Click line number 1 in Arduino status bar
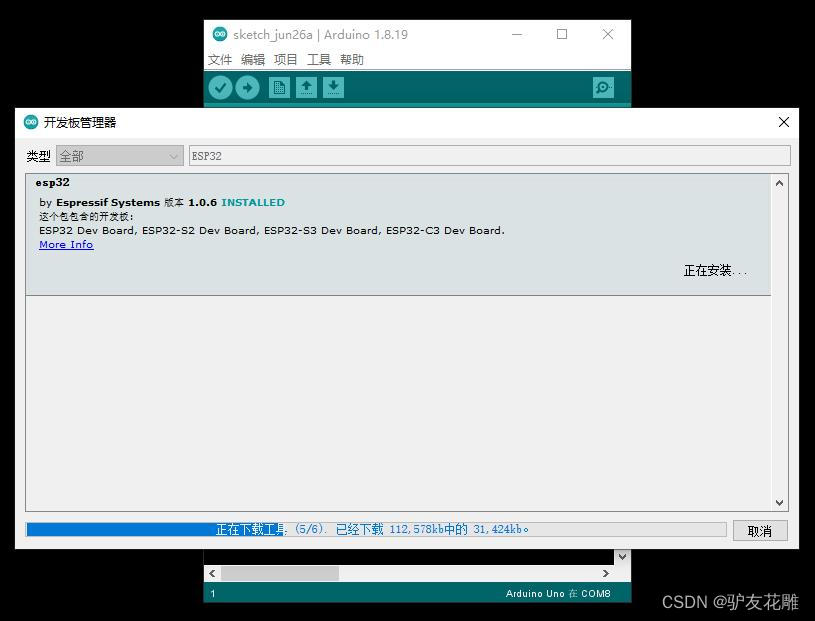The height and width of the screenshot is (621, 815). click(213, 593)
